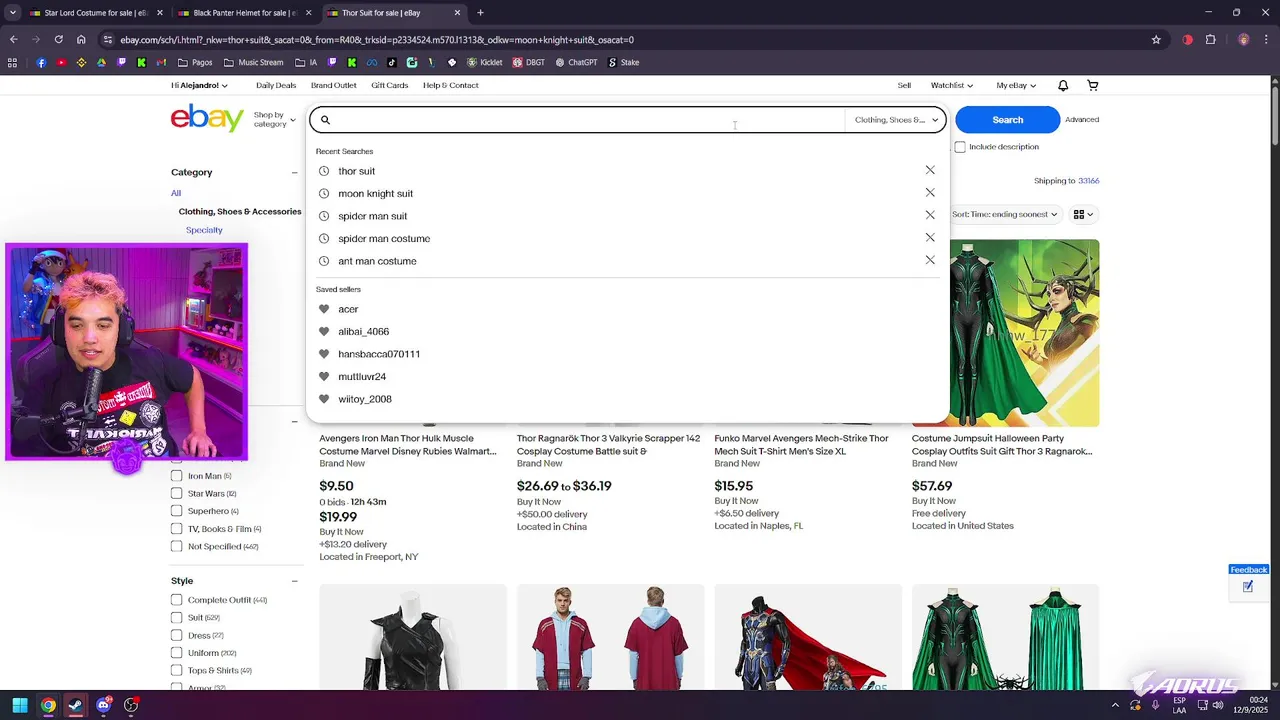
Task: Remove 'moon knight suit' from recent searches
Action: tap(930, 193)
